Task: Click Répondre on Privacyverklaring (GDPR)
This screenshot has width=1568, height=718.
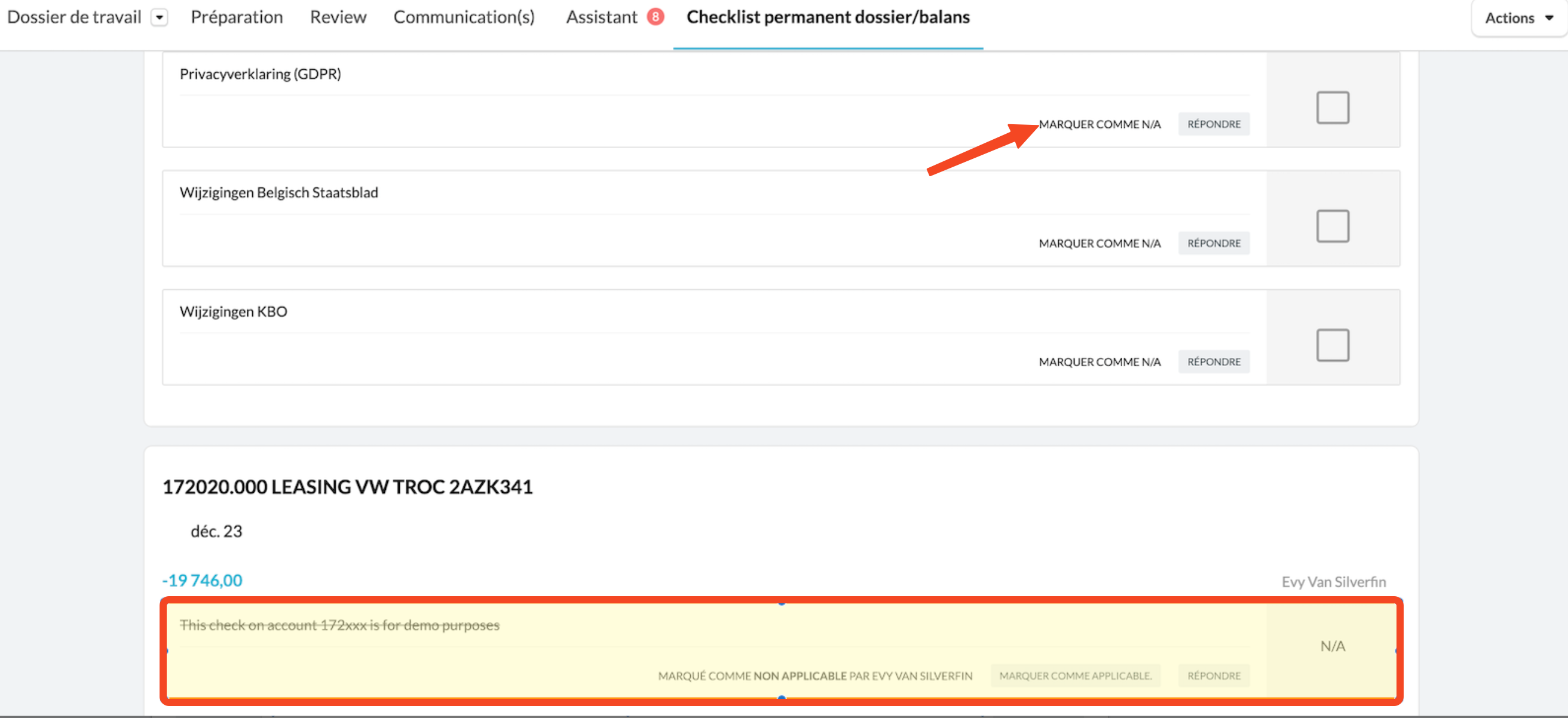Action: coord(1214,124)
